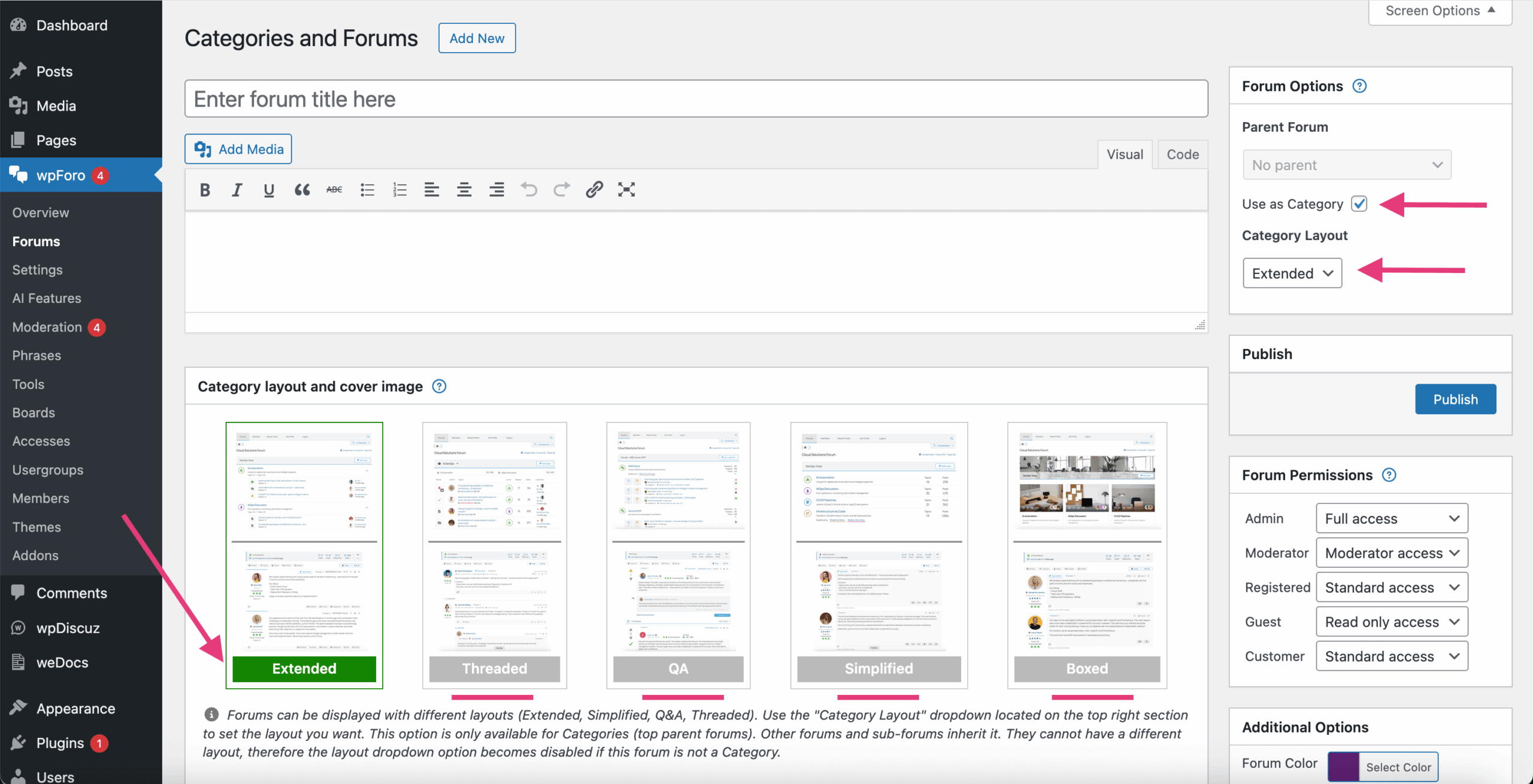The width and height of the screenshot is (1533, 784).
Task: Click the purple Forum Color swatch
Action: pyautogui.click(x=1343, y=767)
